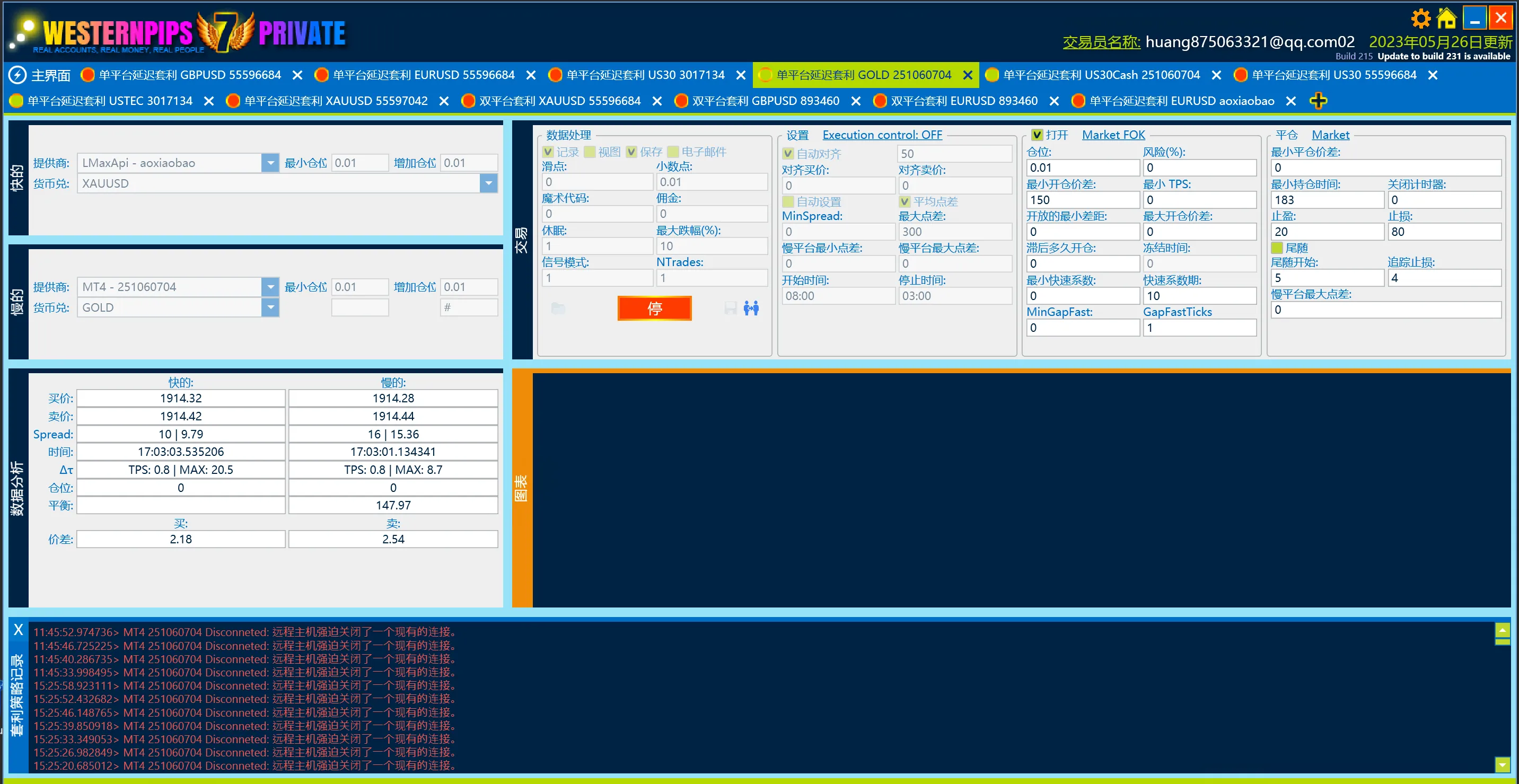This screenshot has width=1519, height=784.
Task: Expand fast currency pair XAUUSD dropdown
Action: 488,183
